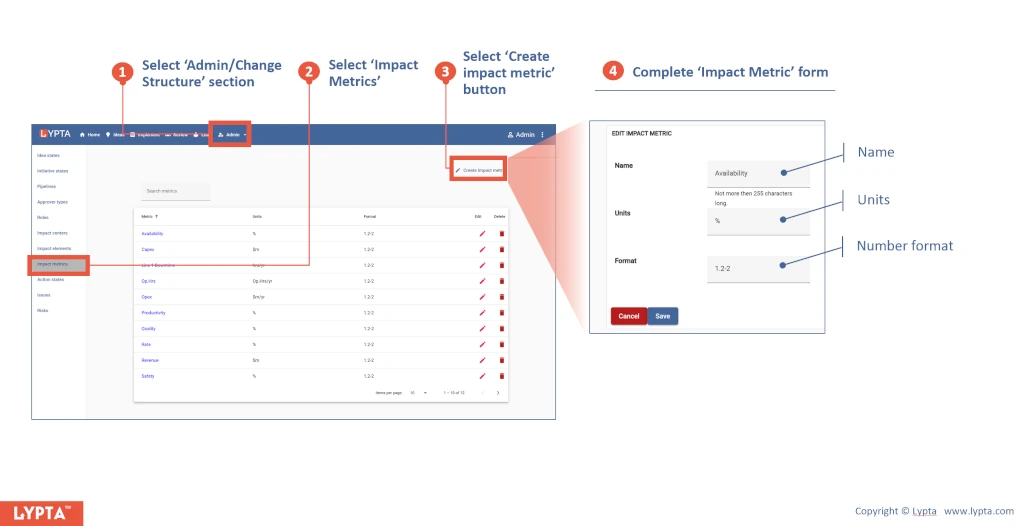The width and height of the screenshot is (1024, 526).
Task: Edit the Availability metric with pencil icon
Action: 483,233
